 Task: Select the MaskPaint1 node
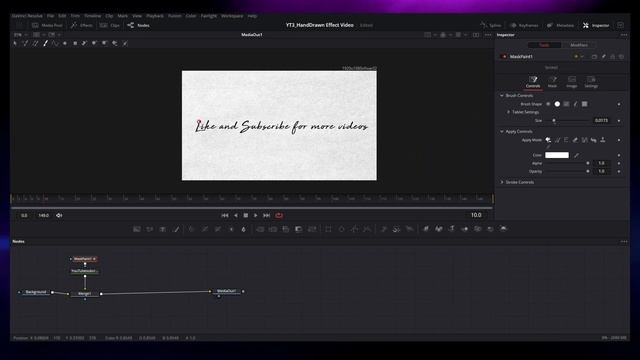[84, 259]
